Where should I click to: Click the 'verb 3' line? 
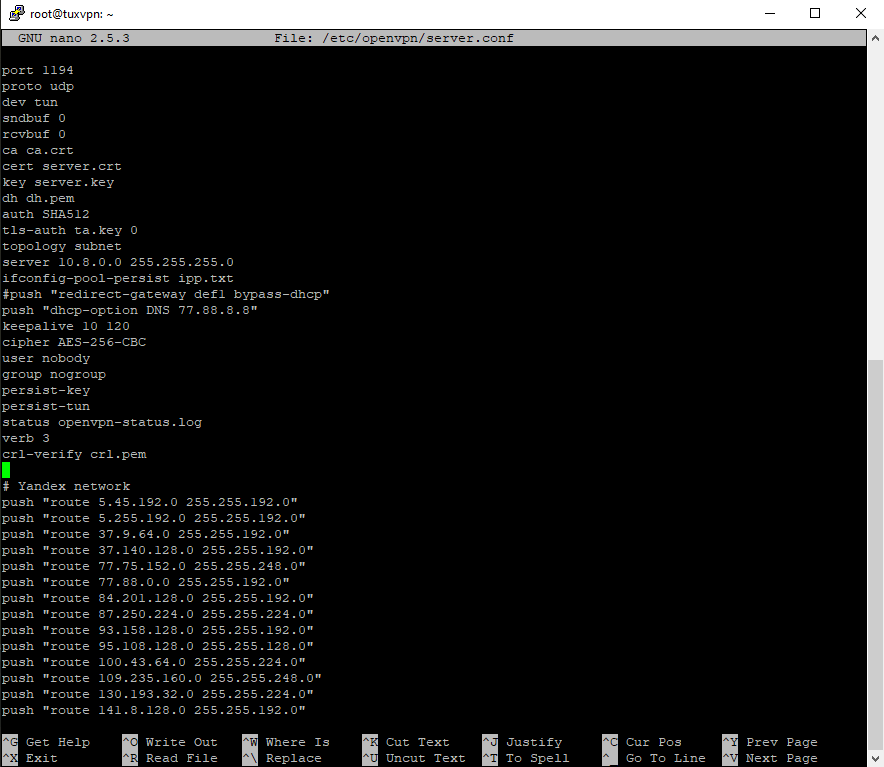[25, 438]
